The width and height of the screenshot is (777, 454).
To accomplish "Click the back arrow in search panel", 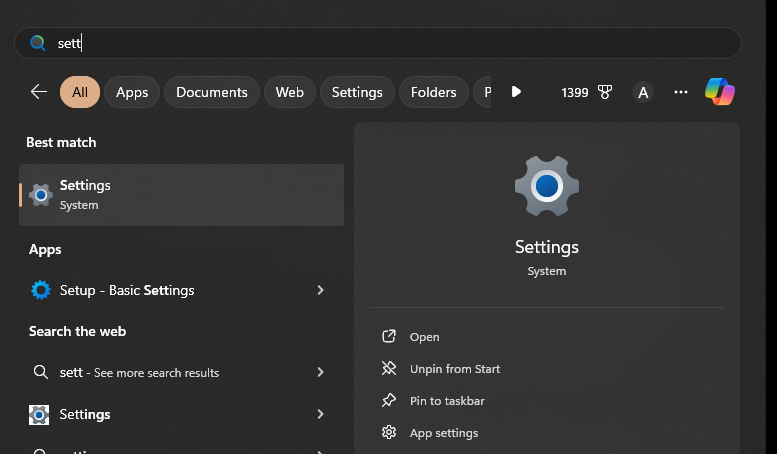I will (x=39, y=92).
